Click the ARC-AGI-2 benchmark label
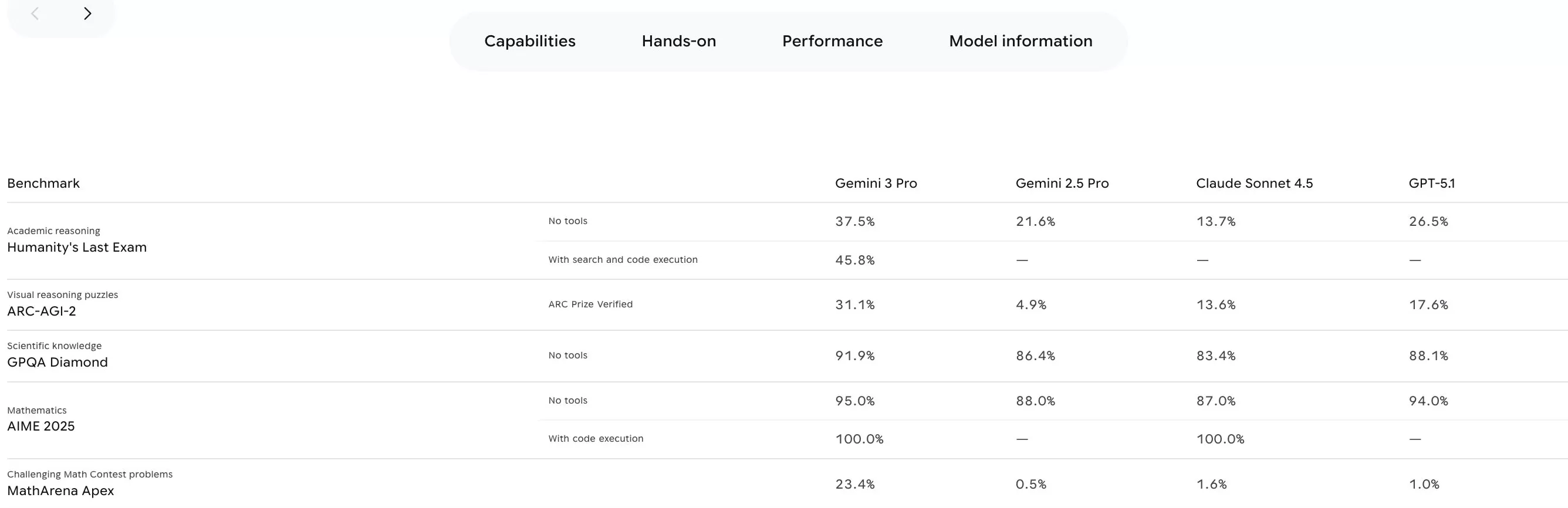 (x=42, y=311)
